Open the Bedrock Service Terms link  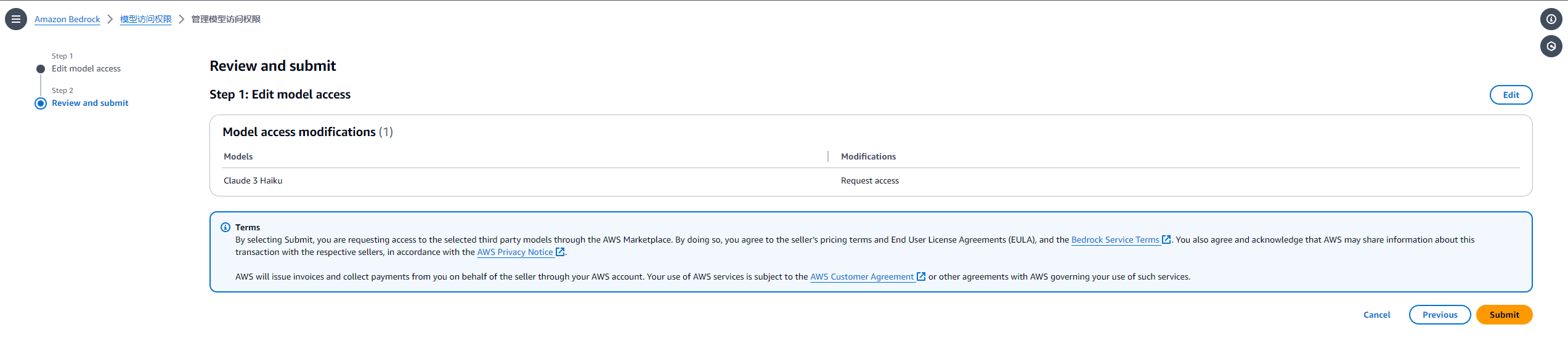1115,240
